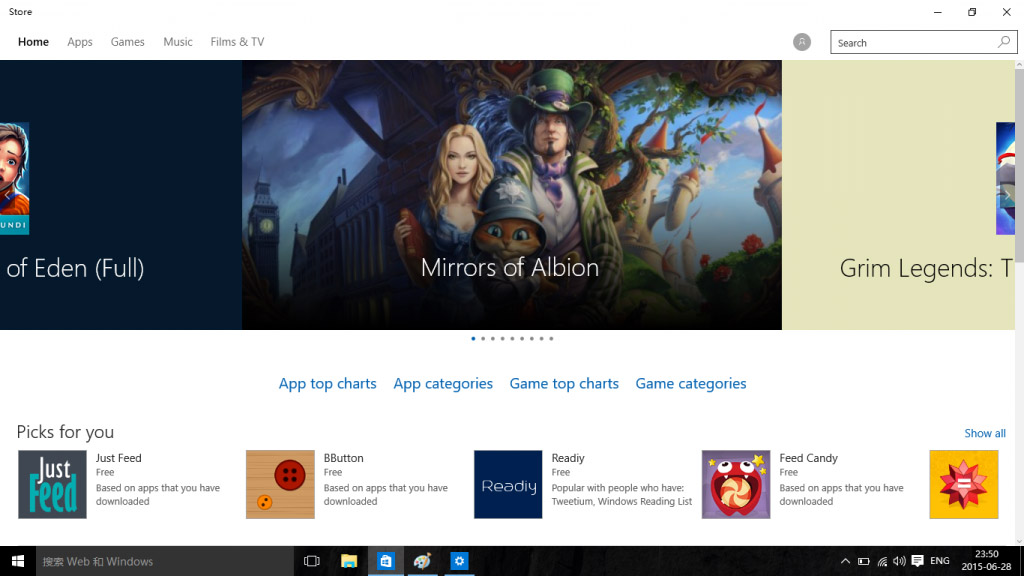This screenshot has width=1024, height=576.
Task: Open Task View in taskbar
Action: (x=312, y=561)
